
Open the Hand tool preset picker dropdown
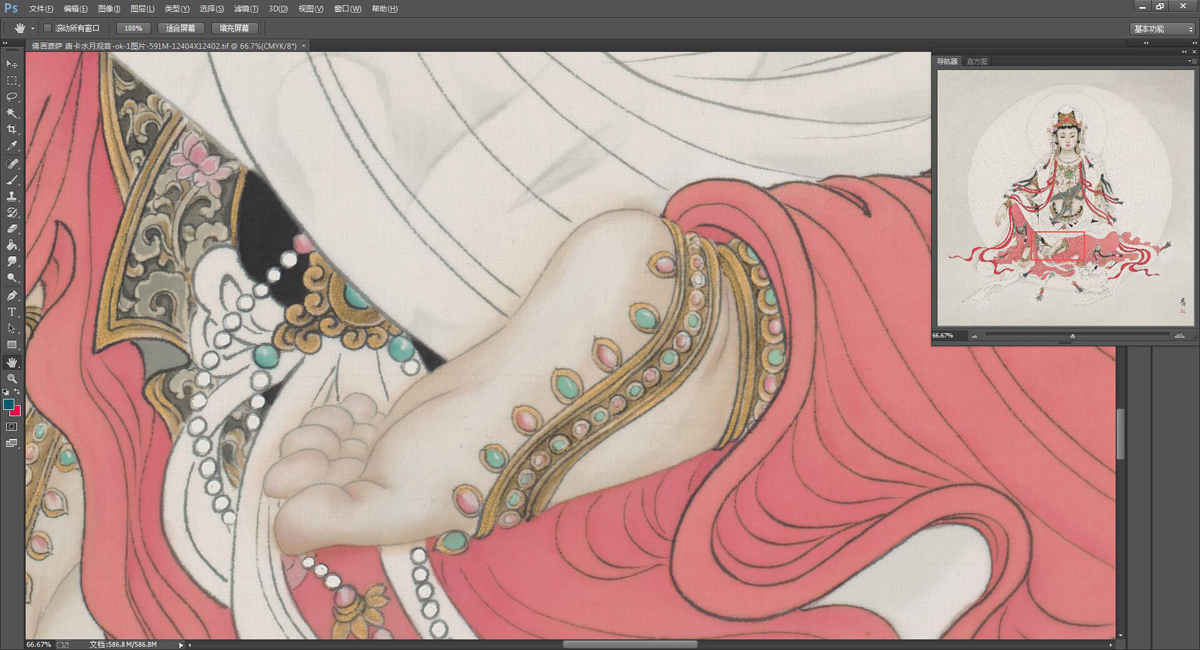(x=32, y=28)
